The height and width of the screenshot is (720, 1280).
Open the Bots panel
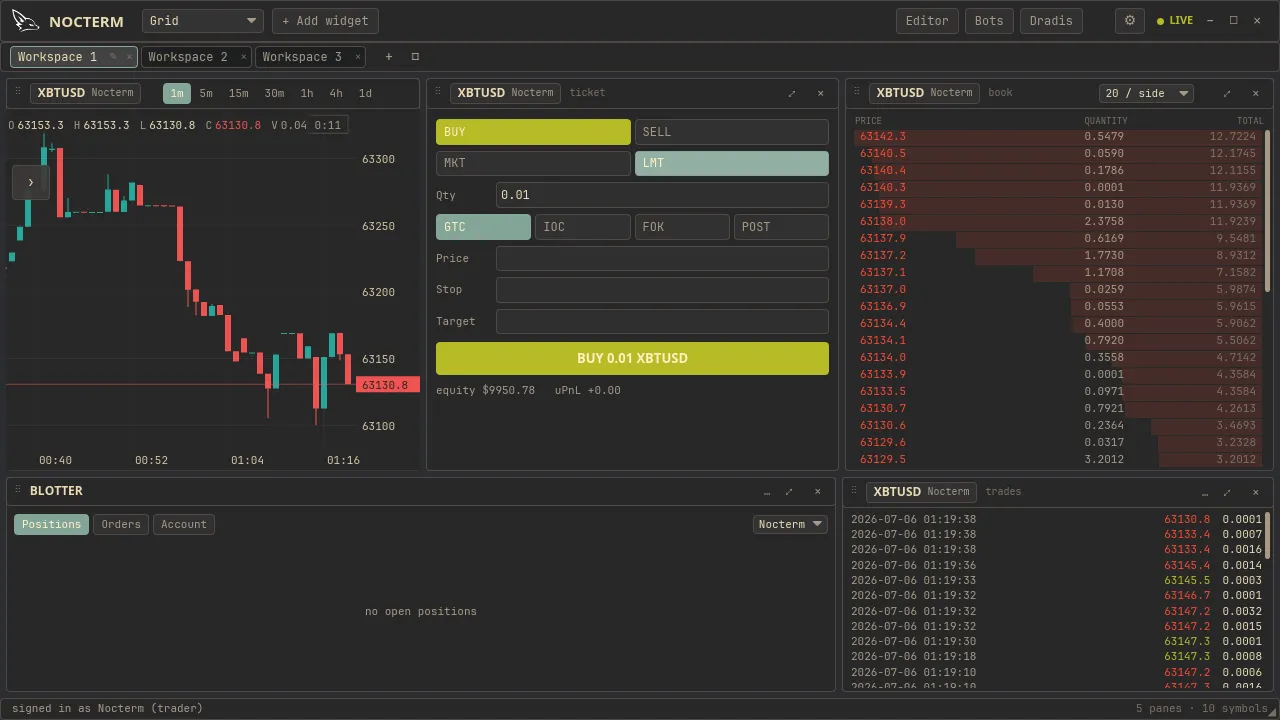click(989, 21)
